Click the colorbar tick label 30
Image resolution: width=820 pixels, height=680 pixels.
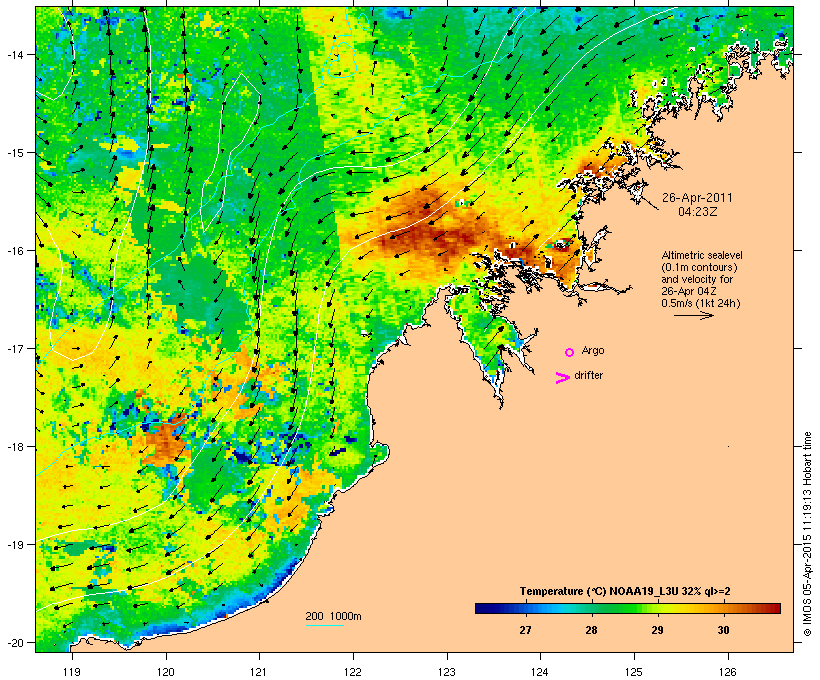[x=723, y=630]
